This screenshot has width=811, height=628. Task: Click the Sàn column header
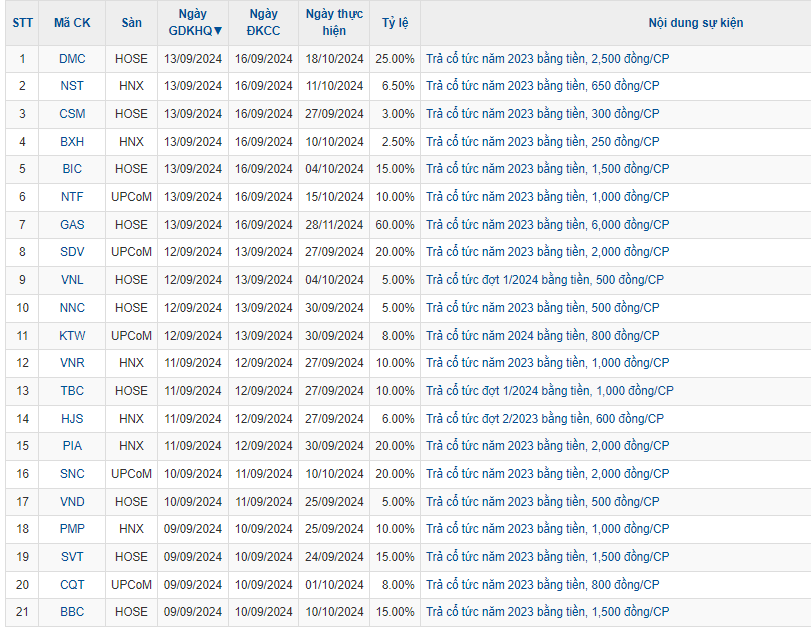tap(131, 22)
